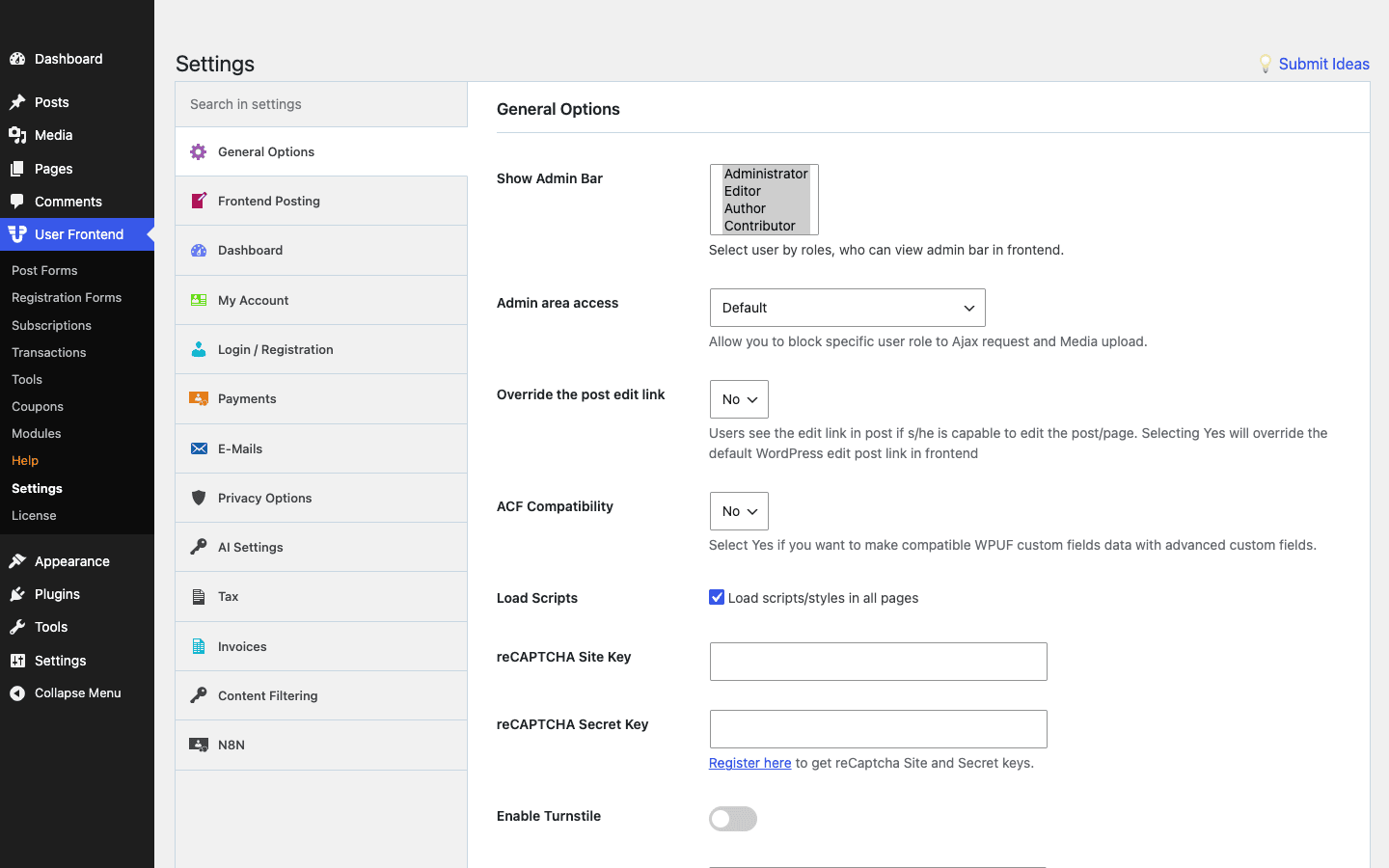
Task: Click the User Frontend logo icon
Action: pyautogui.click(x=17, y=234)
